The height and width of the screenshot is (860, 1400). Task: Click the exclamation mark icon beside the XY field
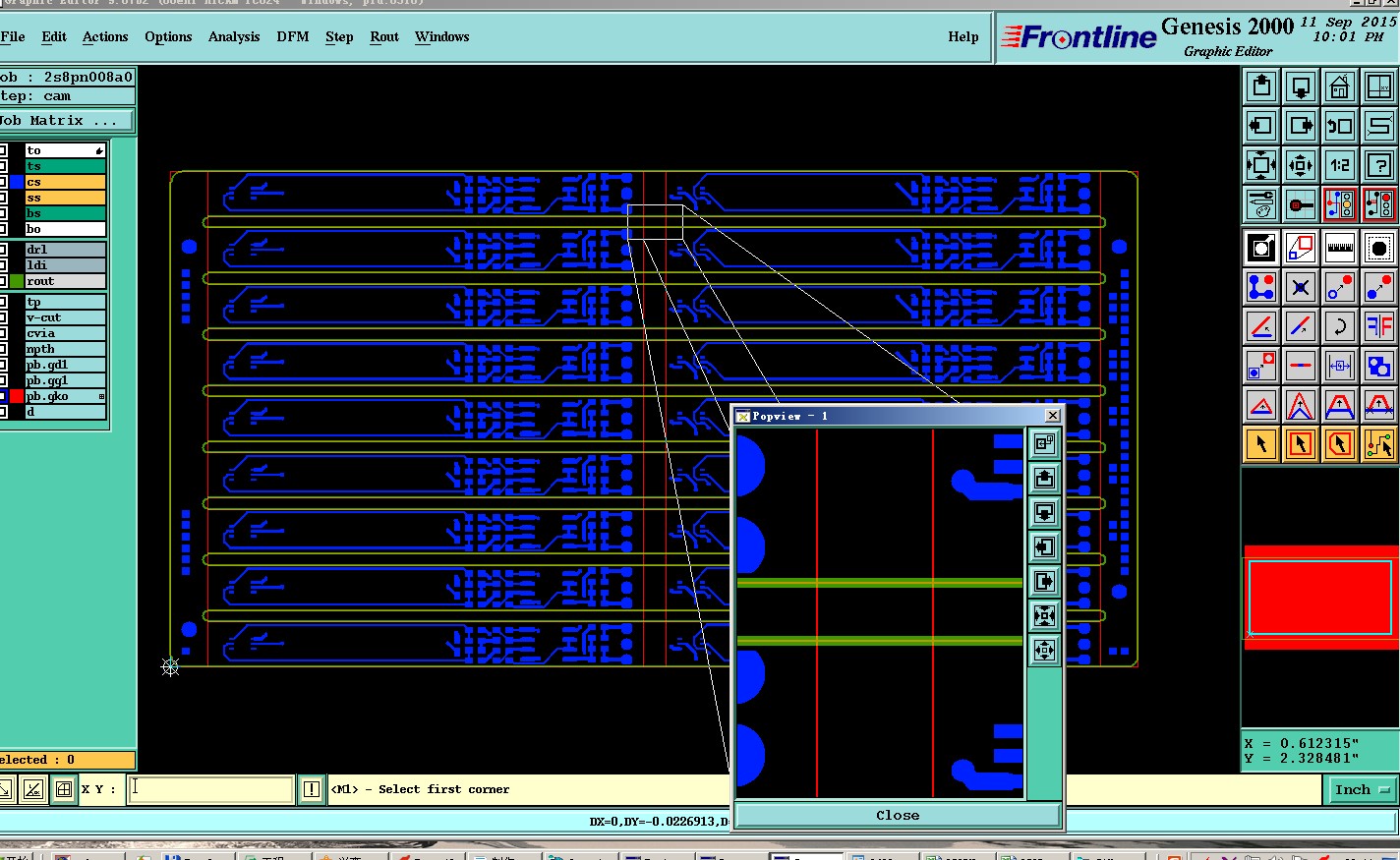tap(311, 789)
